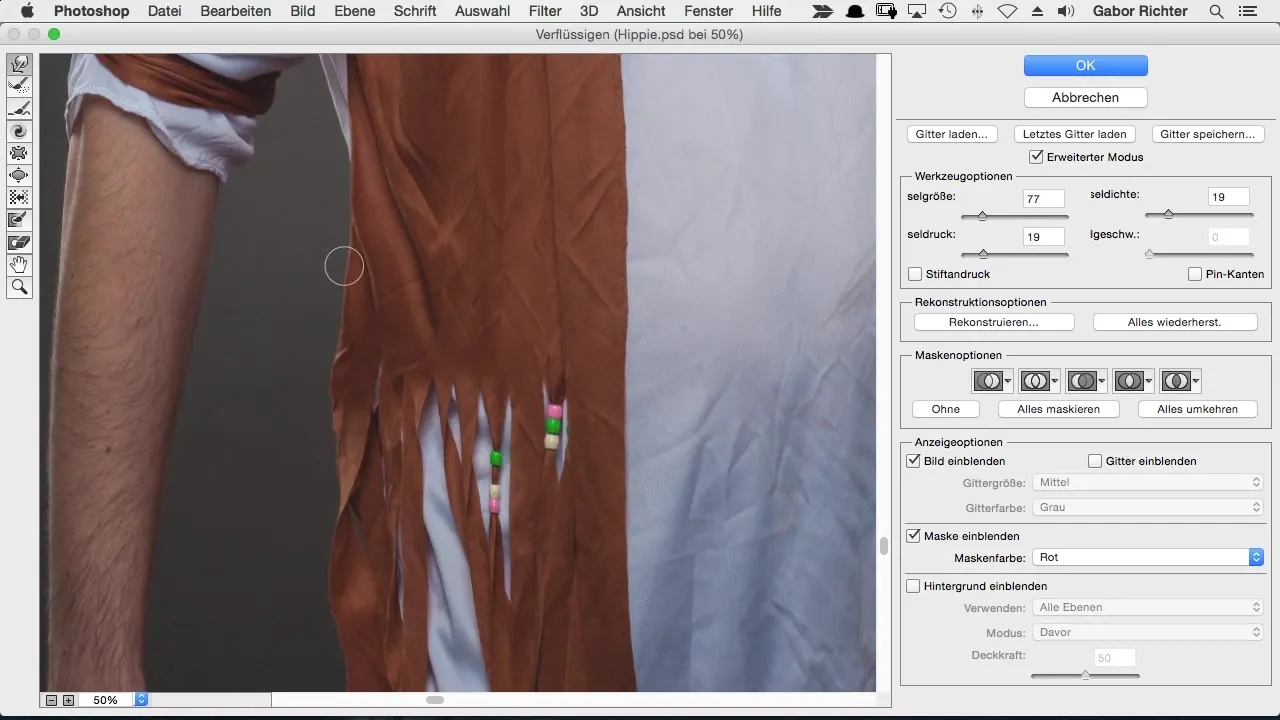
Task: Select the Forward Warp tool
Action: (x=19, y=65)
